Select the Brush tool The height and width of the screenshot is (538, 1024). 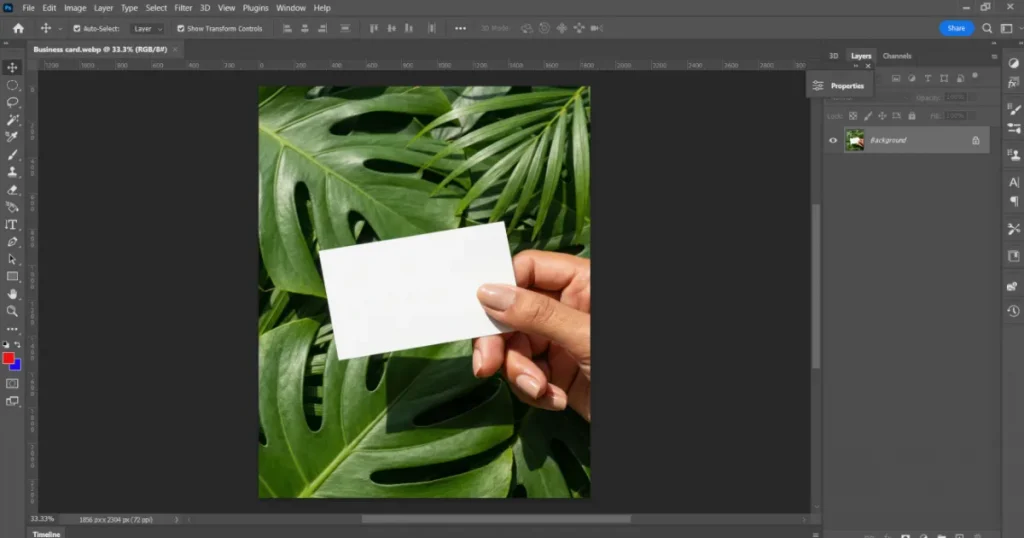[x=12, y=155]
